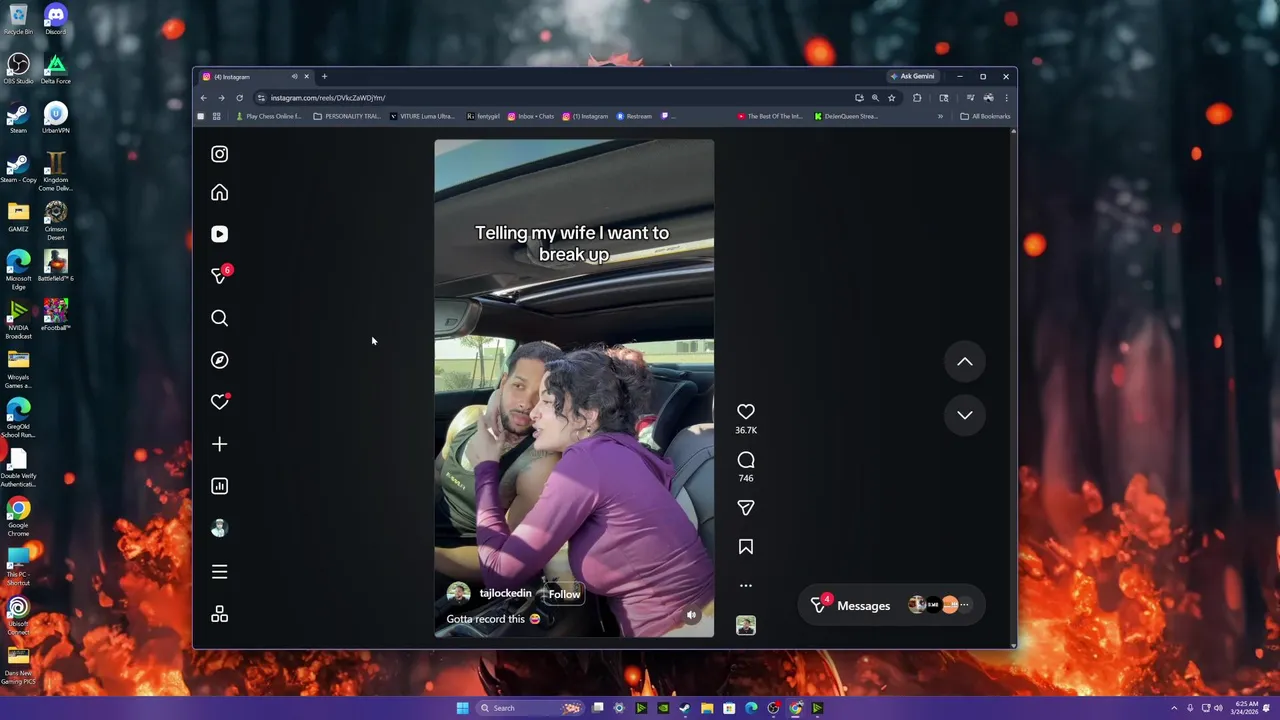Open File Explorer from taskbar
1280x720 pixels.
click(x=707, y=708)
